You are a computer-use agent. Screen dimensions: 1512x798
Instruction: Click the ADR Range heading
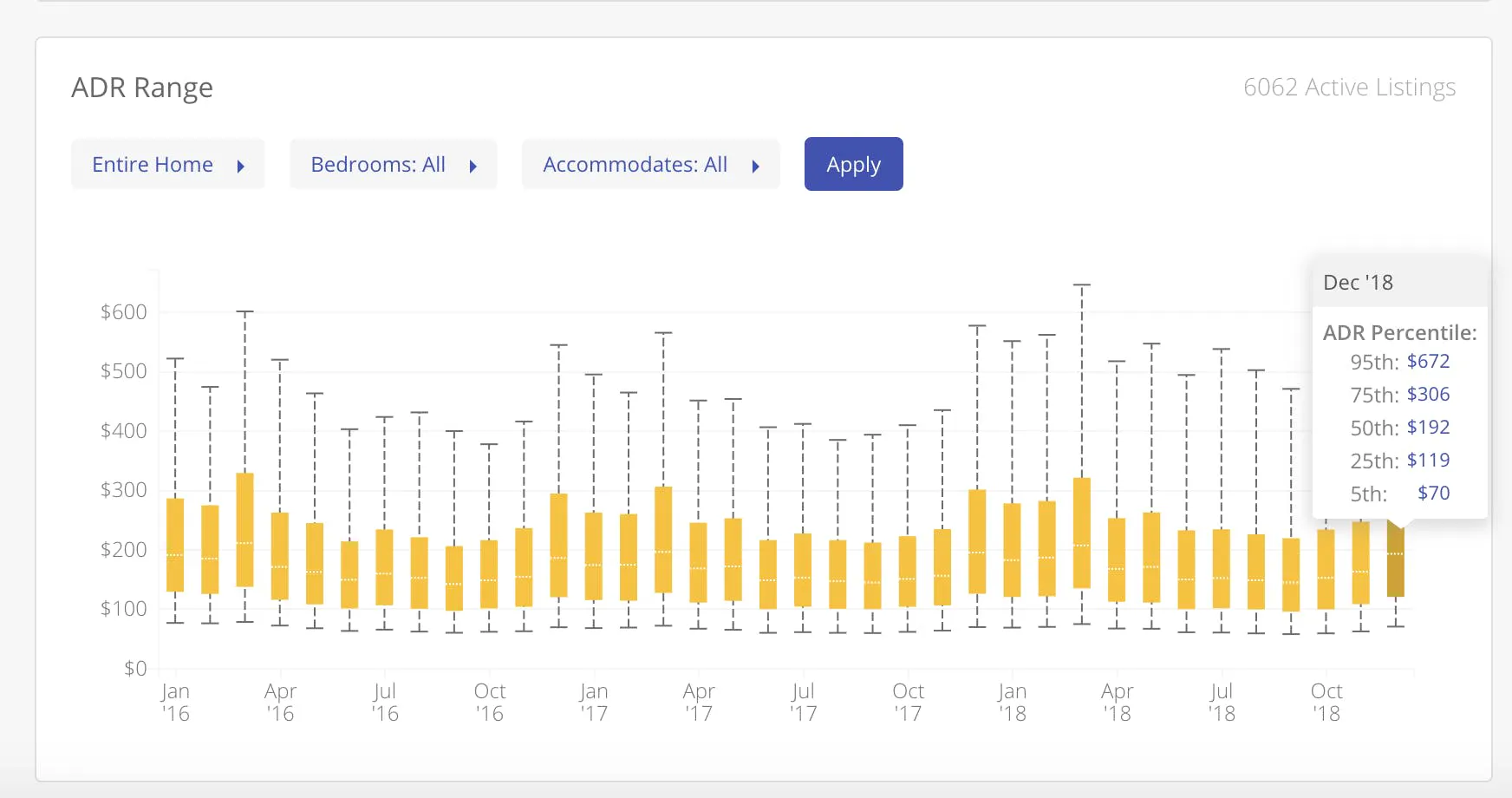pyautogui.click(x=142, y=88)
